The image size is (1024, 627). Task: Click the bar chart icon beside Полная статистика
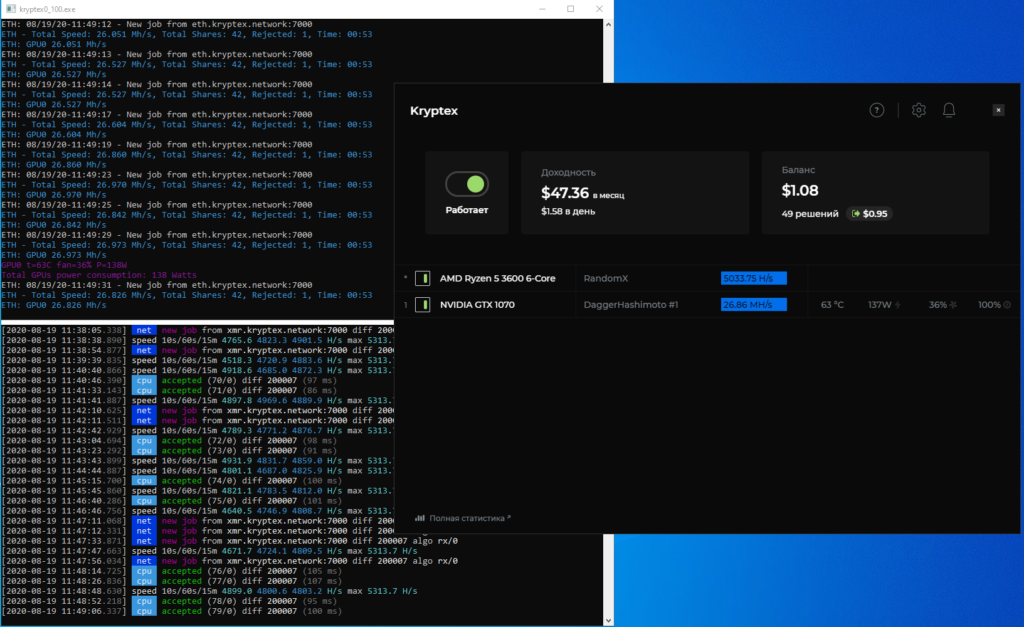[420, 518]
